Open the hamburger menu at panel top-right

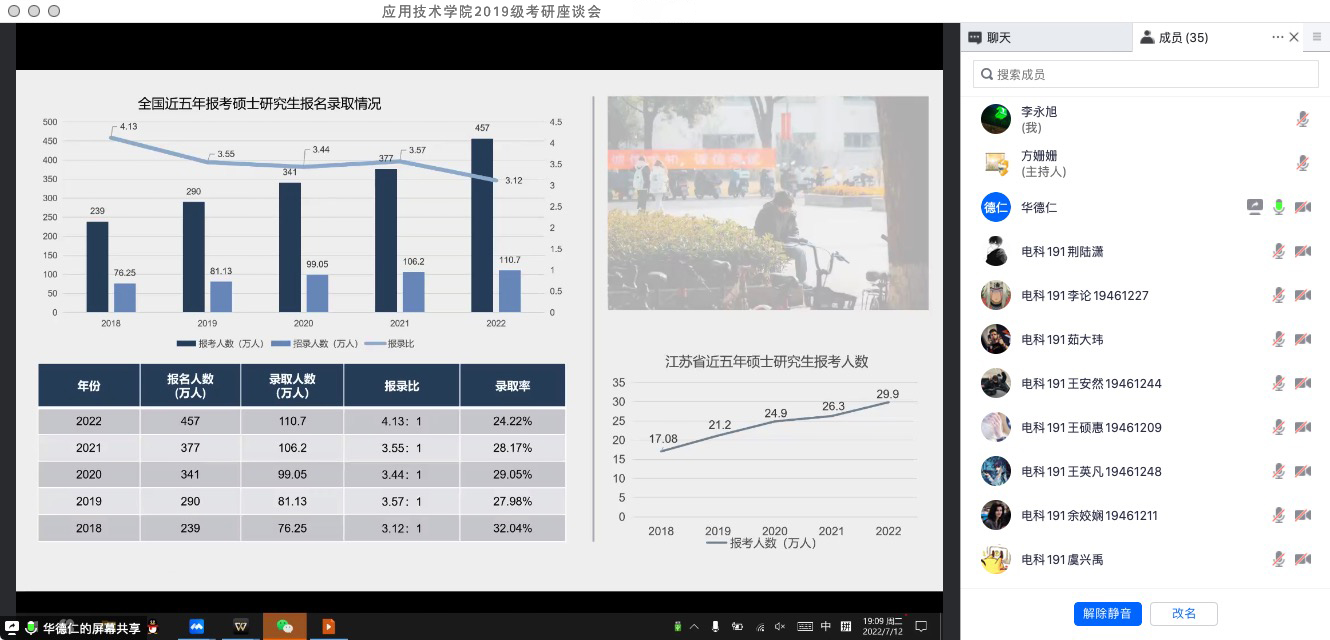(x=1316, y=37)
